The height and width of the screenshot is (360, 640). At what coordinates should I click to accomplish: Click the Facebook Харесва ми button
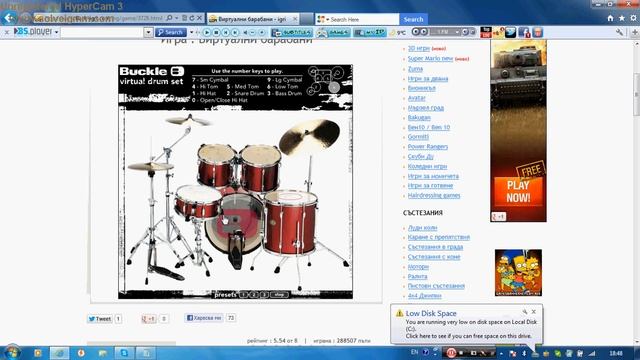coord(204,318)
